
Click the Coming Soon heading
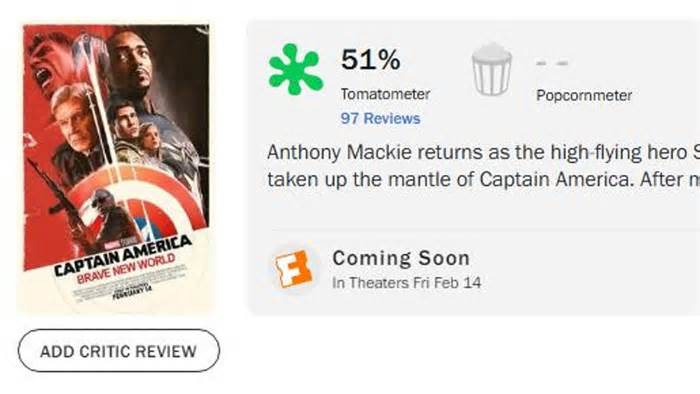point(401,258)
